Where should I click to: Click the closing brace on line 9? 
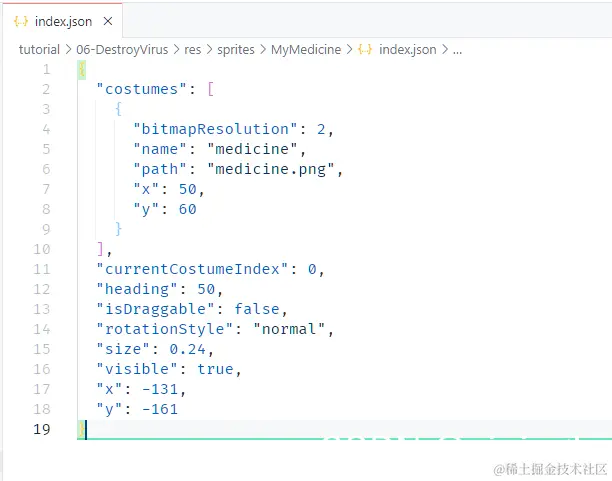coord(119,229)
